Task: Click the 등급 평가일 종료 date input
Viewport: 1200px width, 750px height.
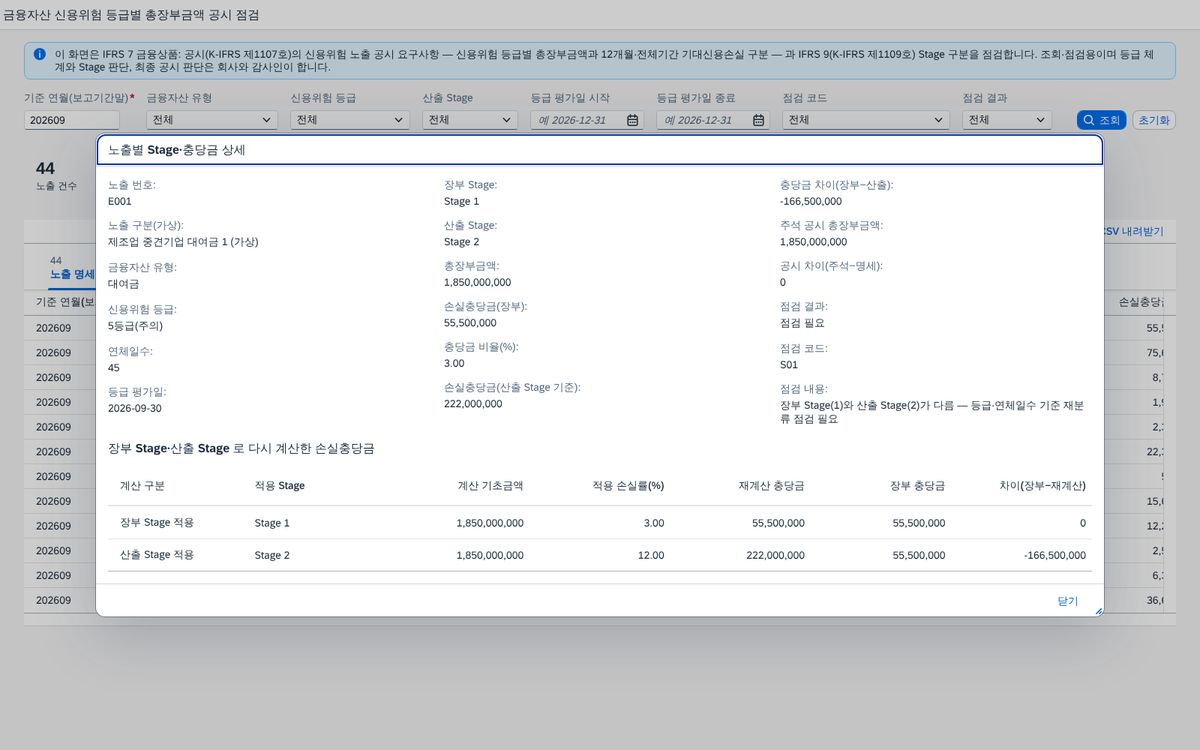Action: coord(704,120)
